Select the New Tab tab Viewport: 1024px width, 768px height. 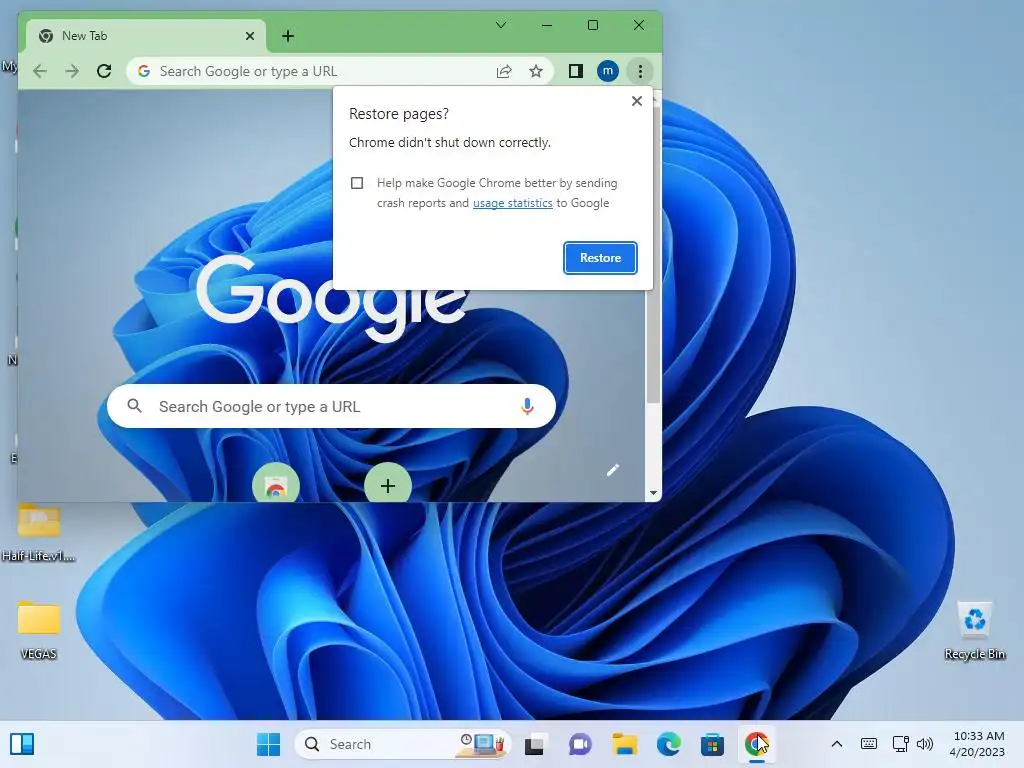point(146,36)
